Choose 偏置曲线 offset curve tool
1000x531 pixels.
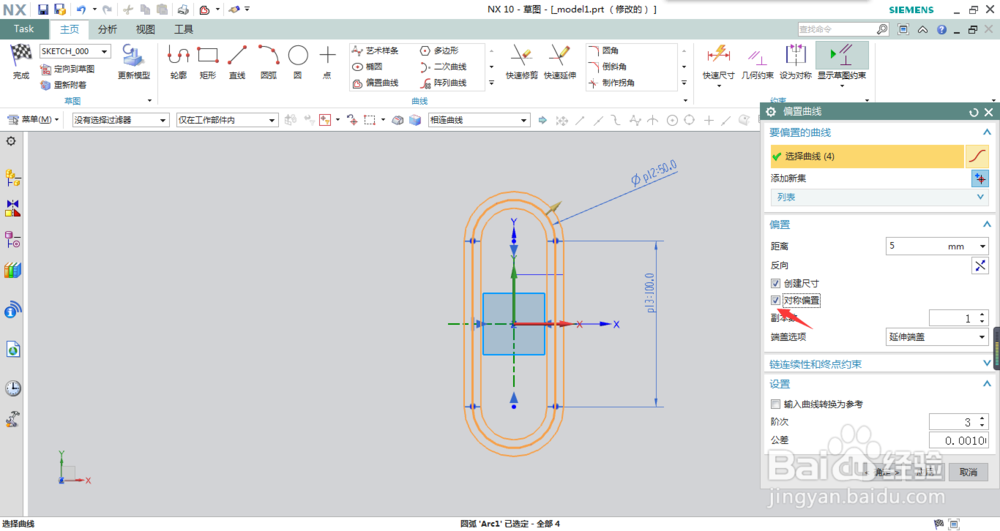[376, 83]
